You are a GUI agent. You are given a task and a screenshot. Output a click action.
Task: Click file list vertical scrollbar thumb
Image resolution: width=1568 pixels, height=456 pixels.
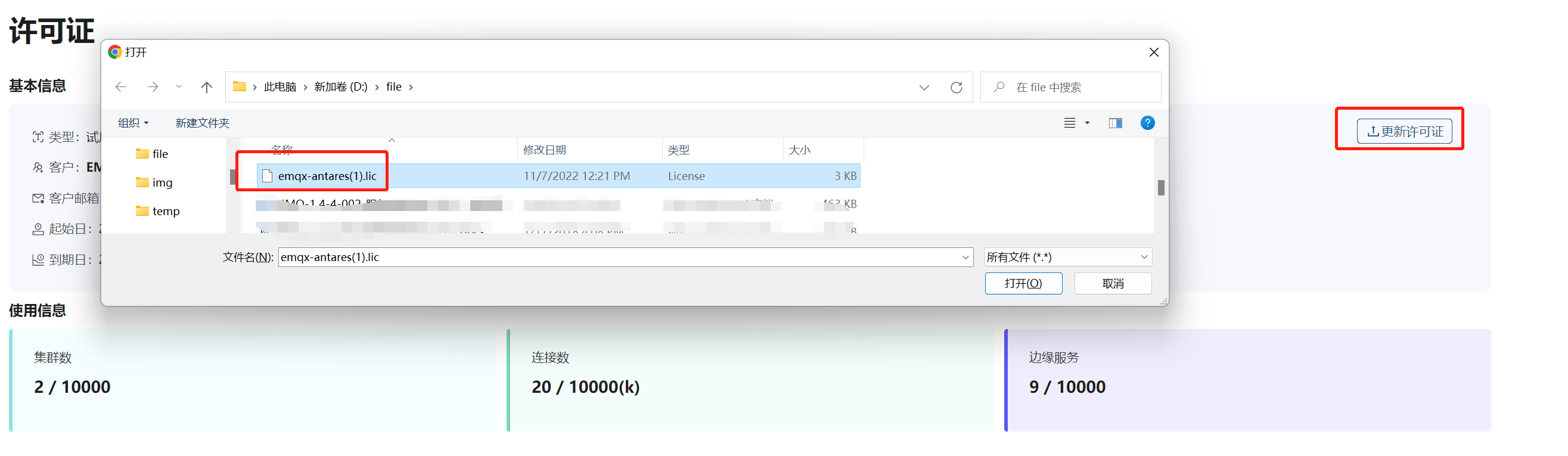(x=1161, y=188)
